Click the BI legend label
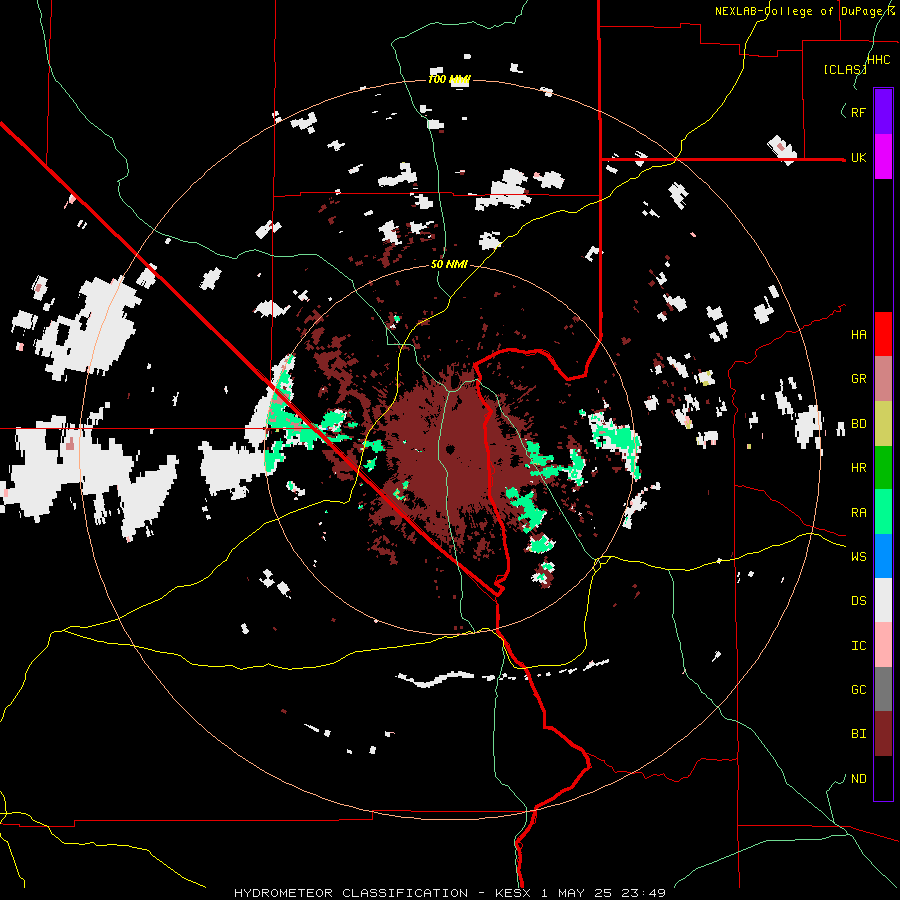The height and width of the screenshot is (900, 900). pos(858,734)
